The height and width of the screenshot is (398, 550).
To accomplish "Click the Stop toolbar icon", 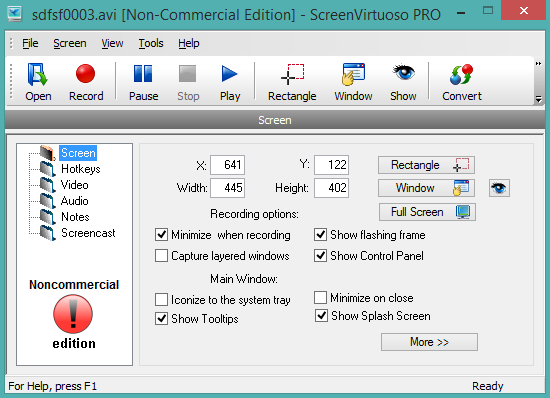I will click(188, 82).
